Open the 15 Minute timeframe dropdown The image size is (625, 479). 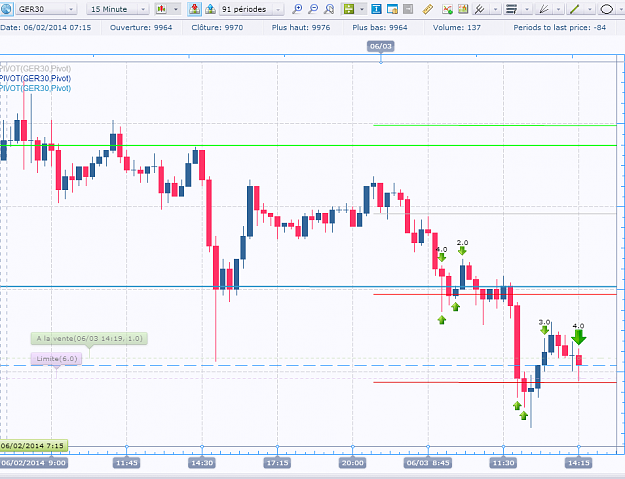click(x=118, y=9)
